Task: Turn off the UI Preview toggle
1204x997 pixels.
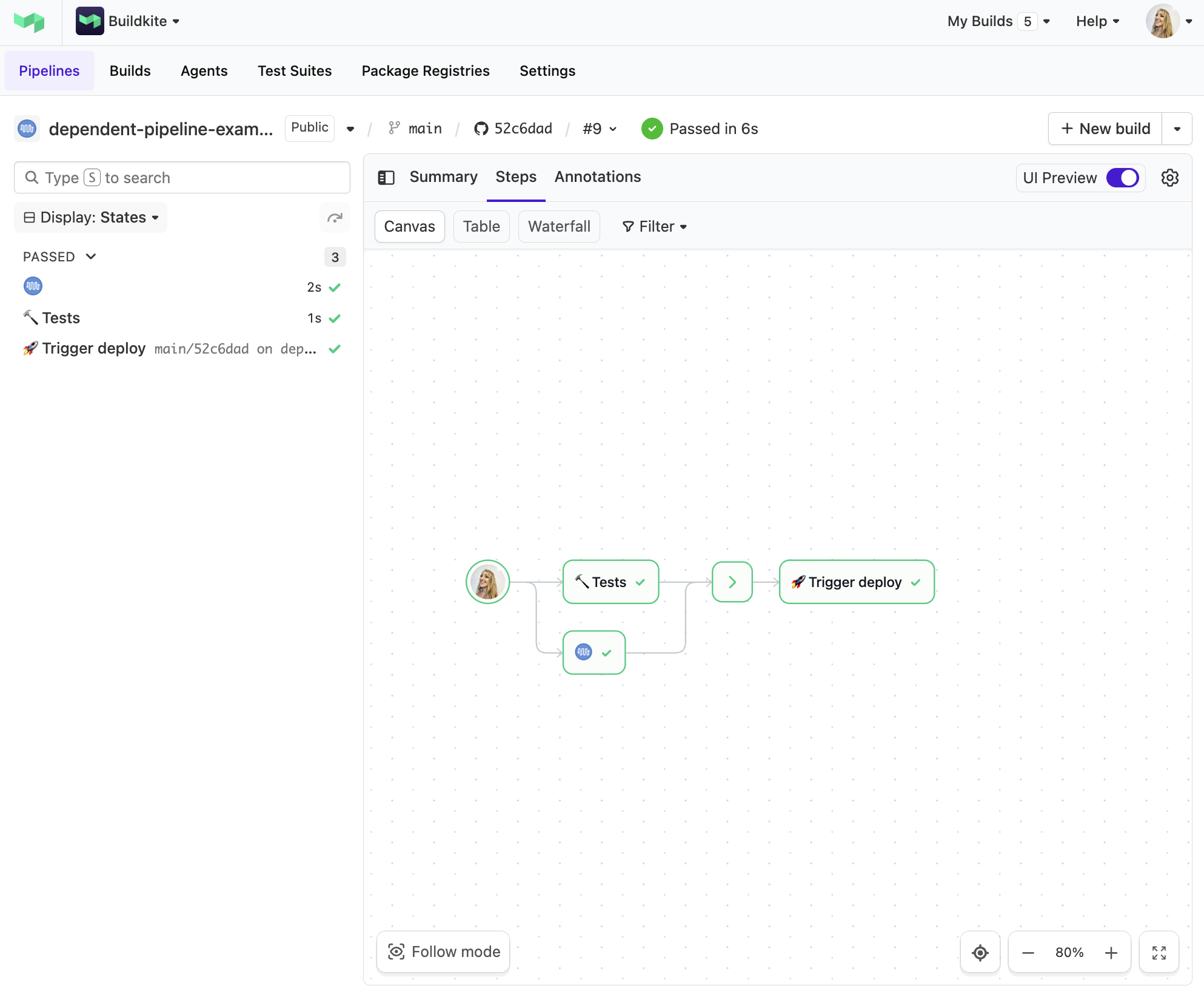Action: point(1122,178)
